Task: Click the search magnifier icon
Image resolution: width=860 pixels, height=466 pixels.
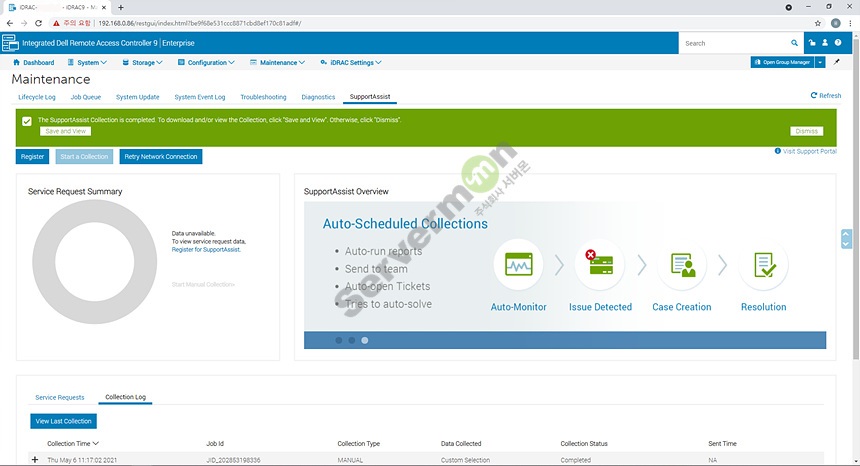Action: (794, 43)
